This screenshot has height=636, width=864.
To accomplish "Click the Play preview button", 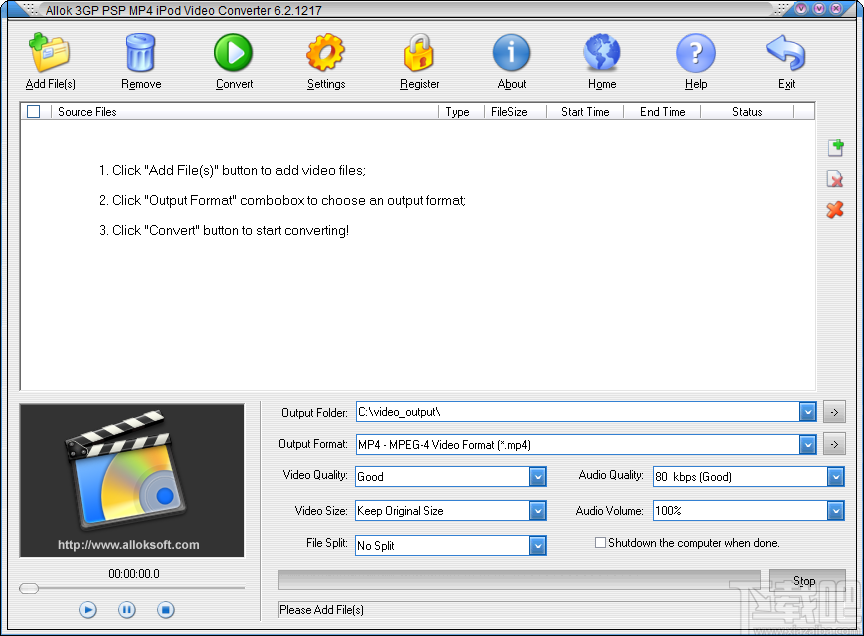I will [x=87, y=609].
